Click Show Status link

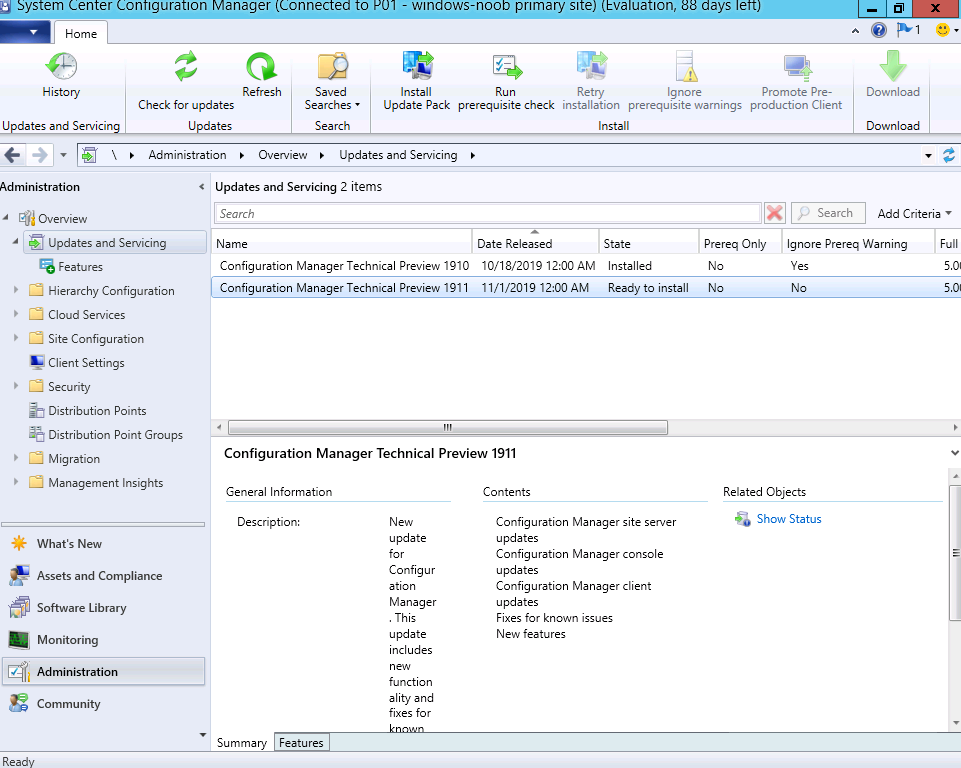789,519
